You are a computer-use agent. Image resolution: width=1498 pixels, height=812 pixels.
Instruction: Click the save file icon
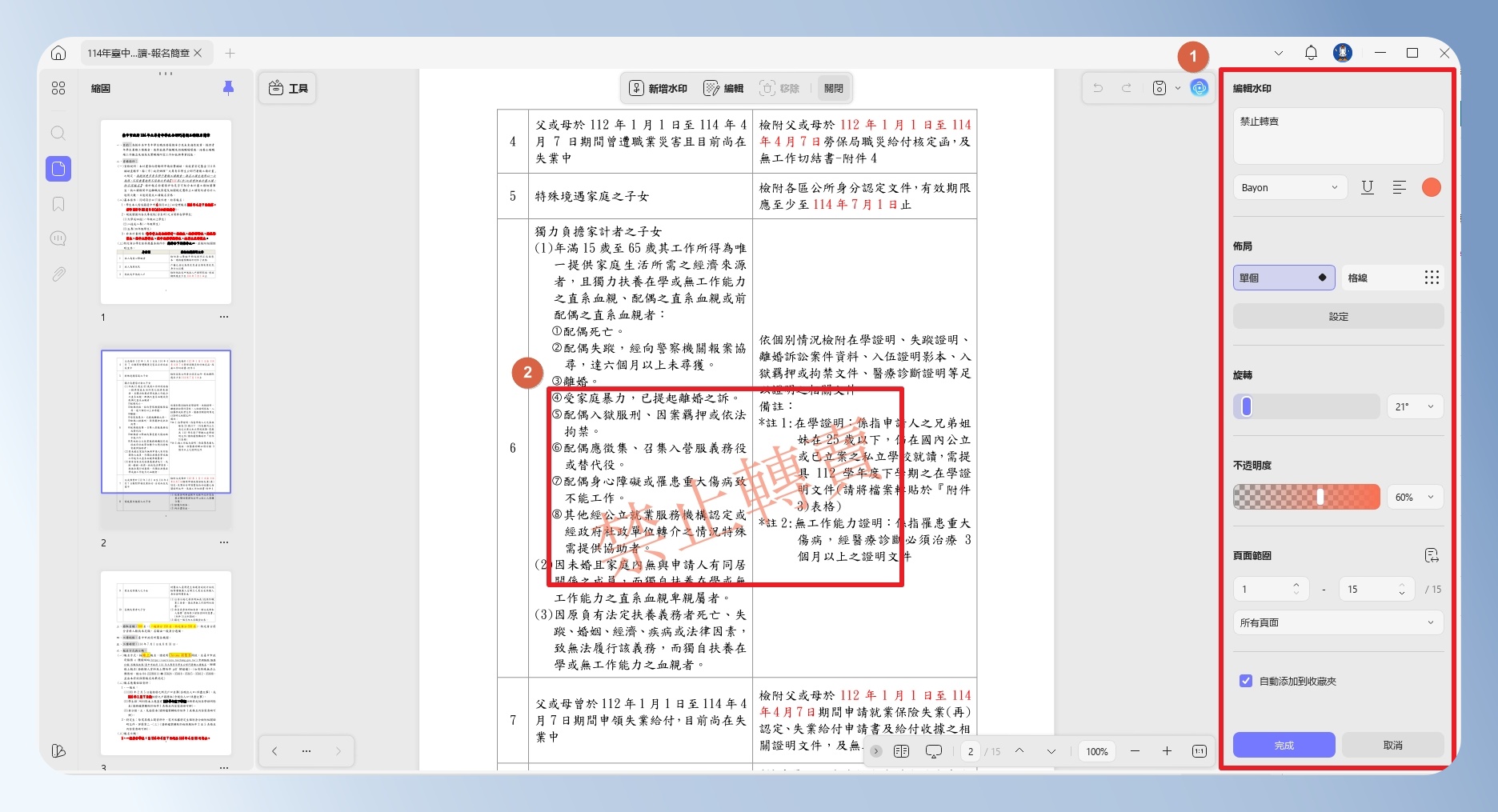pyautogui.click(x=1160, y=88)
